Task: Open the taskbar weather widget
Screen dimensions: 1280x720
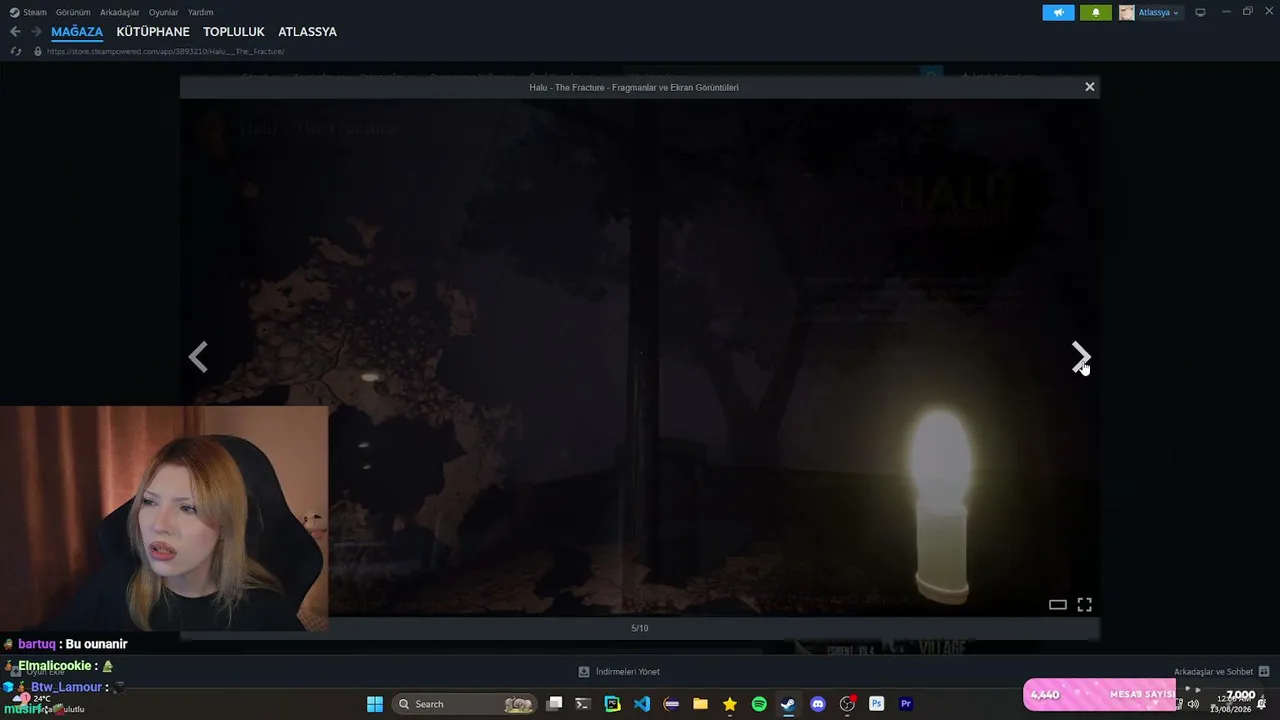Action: [x=46, y=704]
